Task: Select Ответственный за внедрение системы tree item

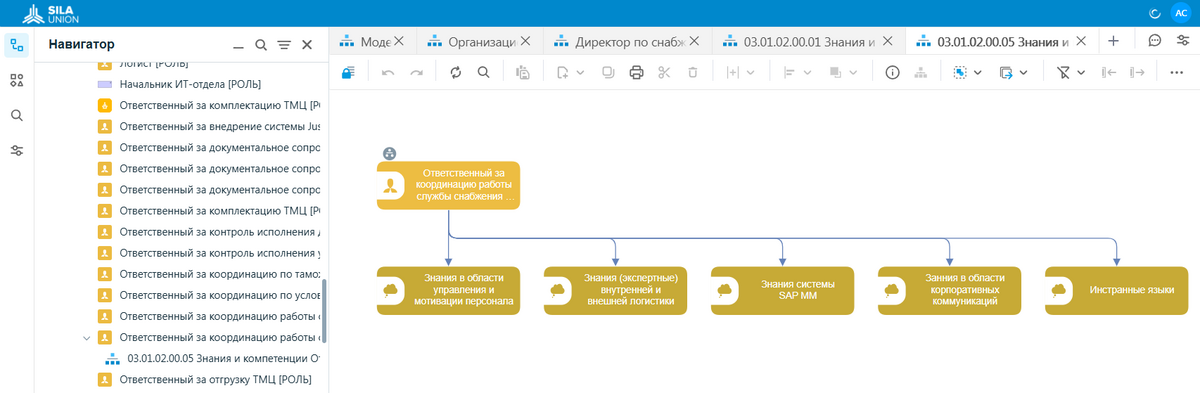Action: pos(220,127)
